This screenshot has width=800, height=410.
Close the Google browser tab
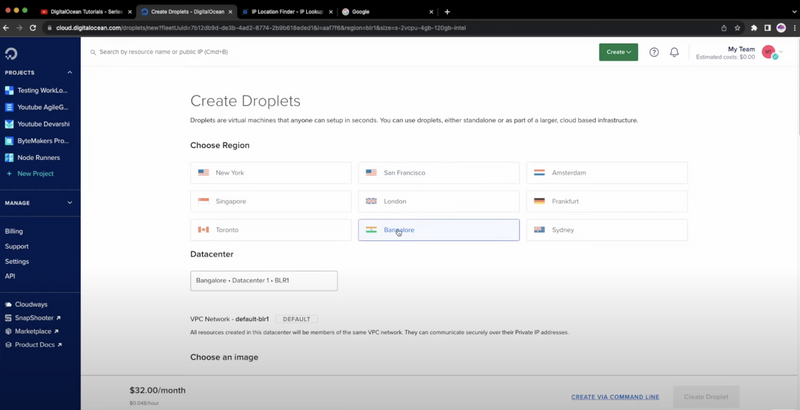click(x=432, y=12)
